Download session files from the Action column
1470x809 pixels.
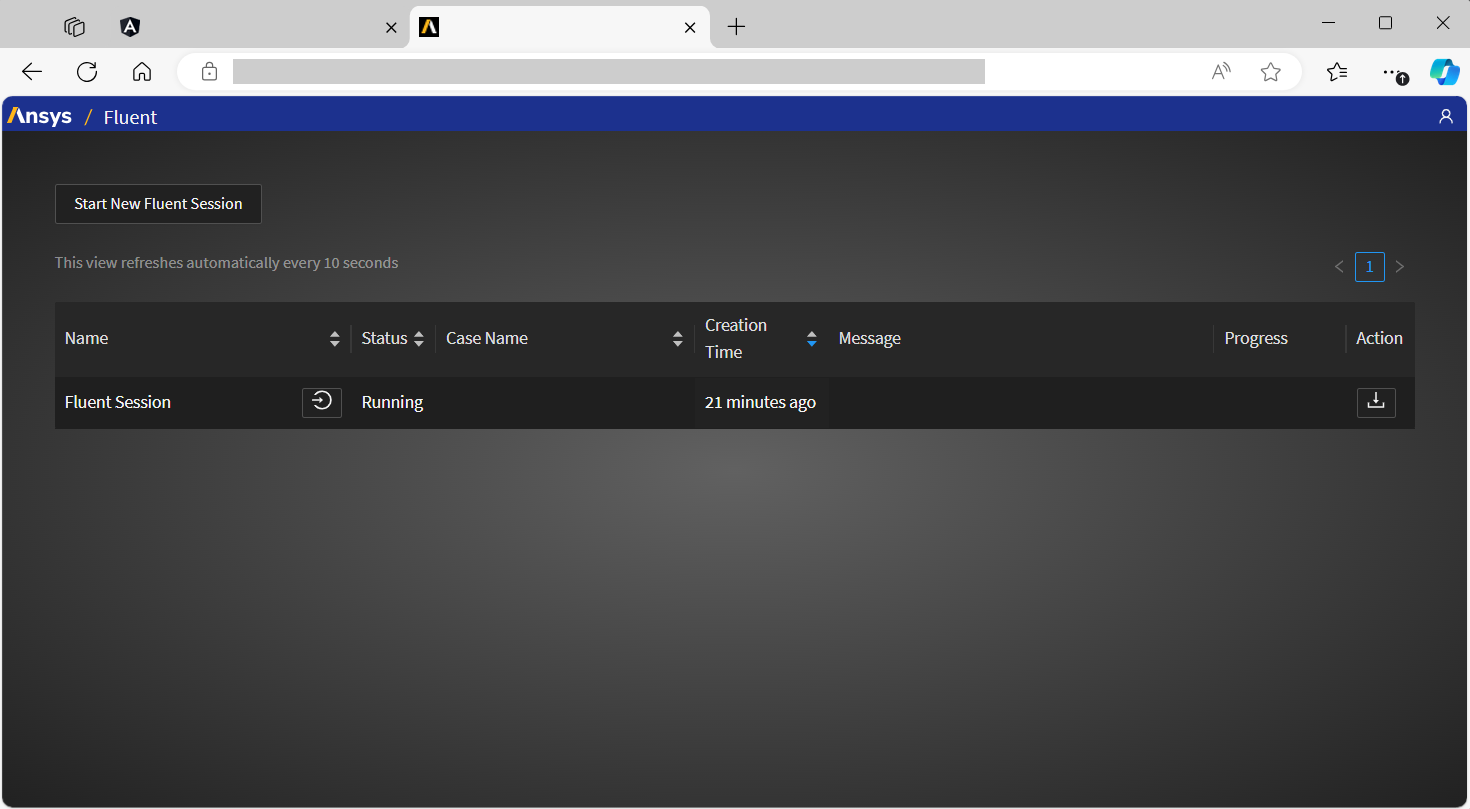(1375, 402)
